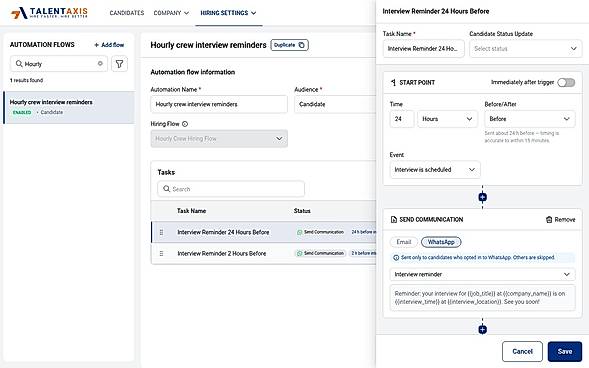
Task: Save the interview reminder task
Action: click(x=565, y=351)
